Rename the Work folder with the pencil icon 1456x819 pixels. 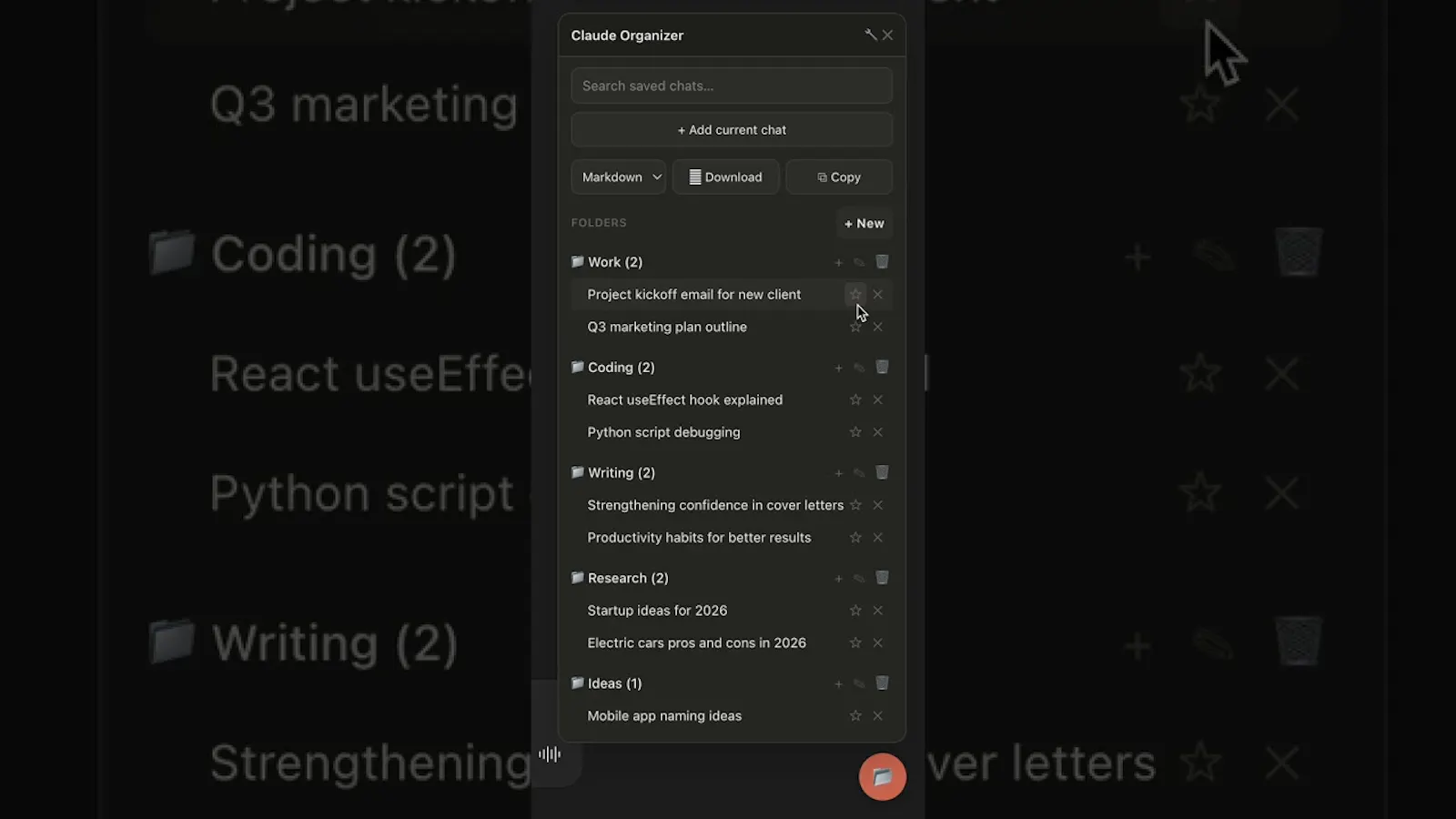coord(859,263)
